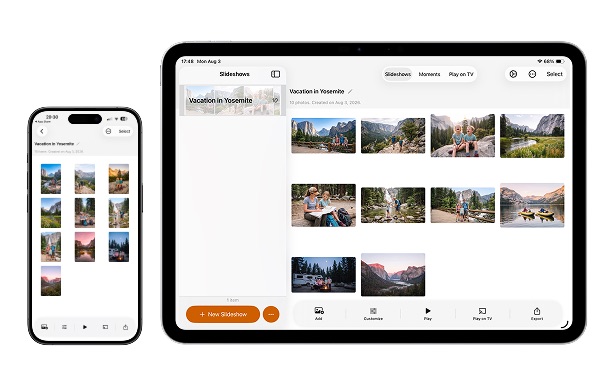Open the night campfire photo on iPhone
600x385 pixels.
tap(119, 247)
